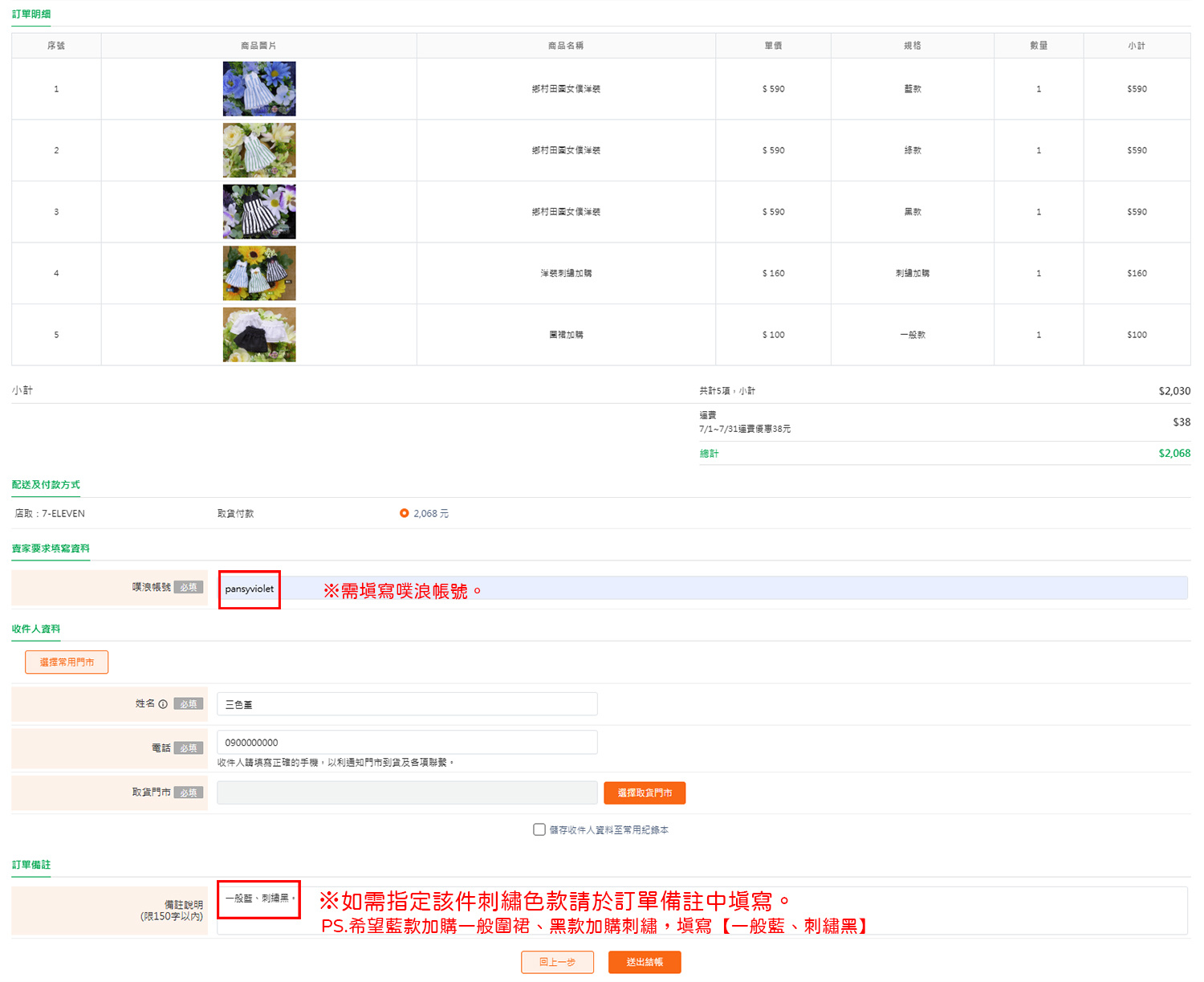Click the 電話 phone input field
Viewport: 1204px width, 982px height.
407,743
